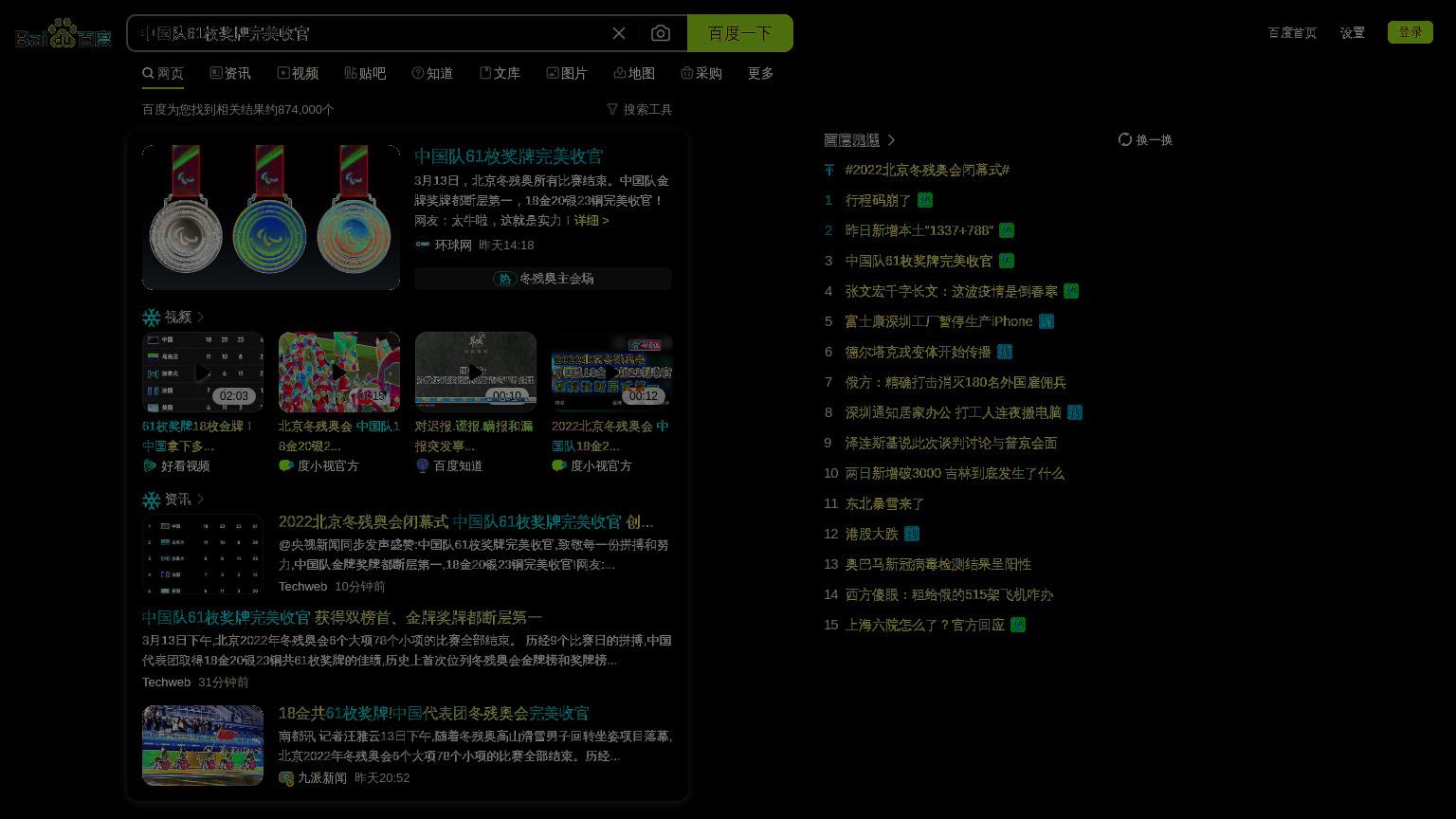
Task: Click the tag icon beside 港股大跌
Action: [912, 534]
